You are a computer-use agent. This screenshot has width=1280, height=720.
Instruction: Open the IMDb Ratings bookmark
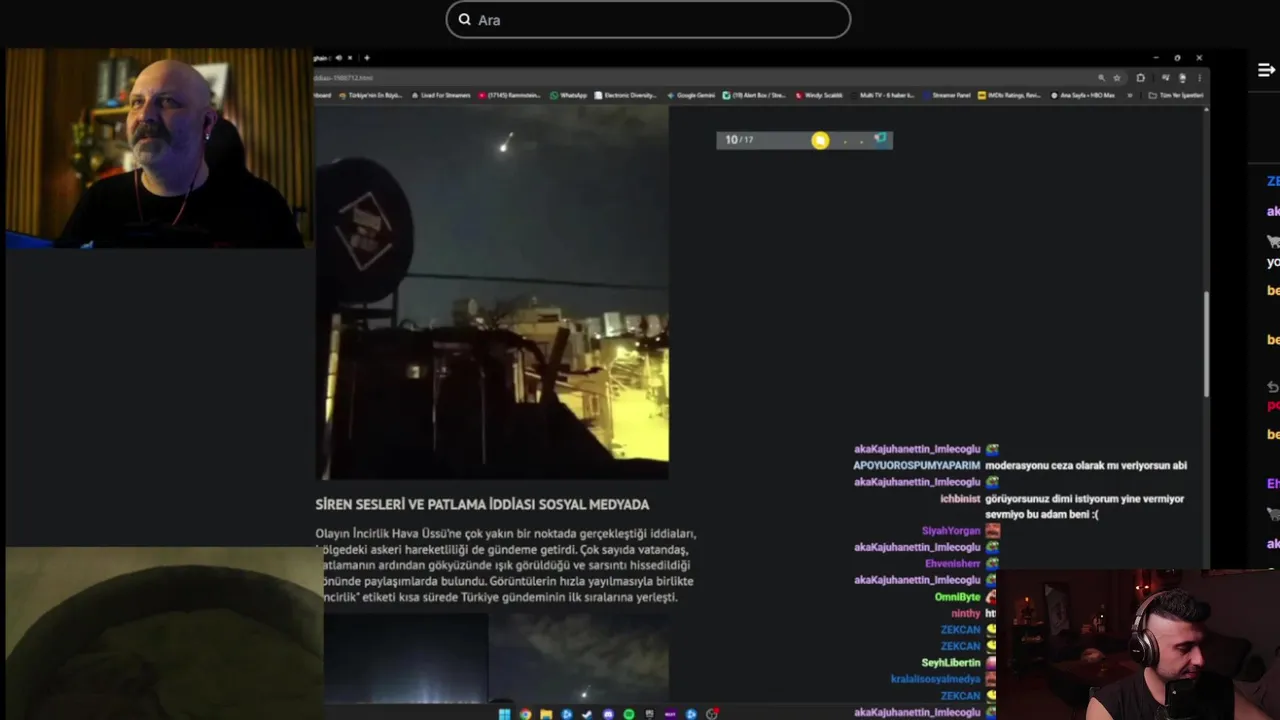point(1010,95)
